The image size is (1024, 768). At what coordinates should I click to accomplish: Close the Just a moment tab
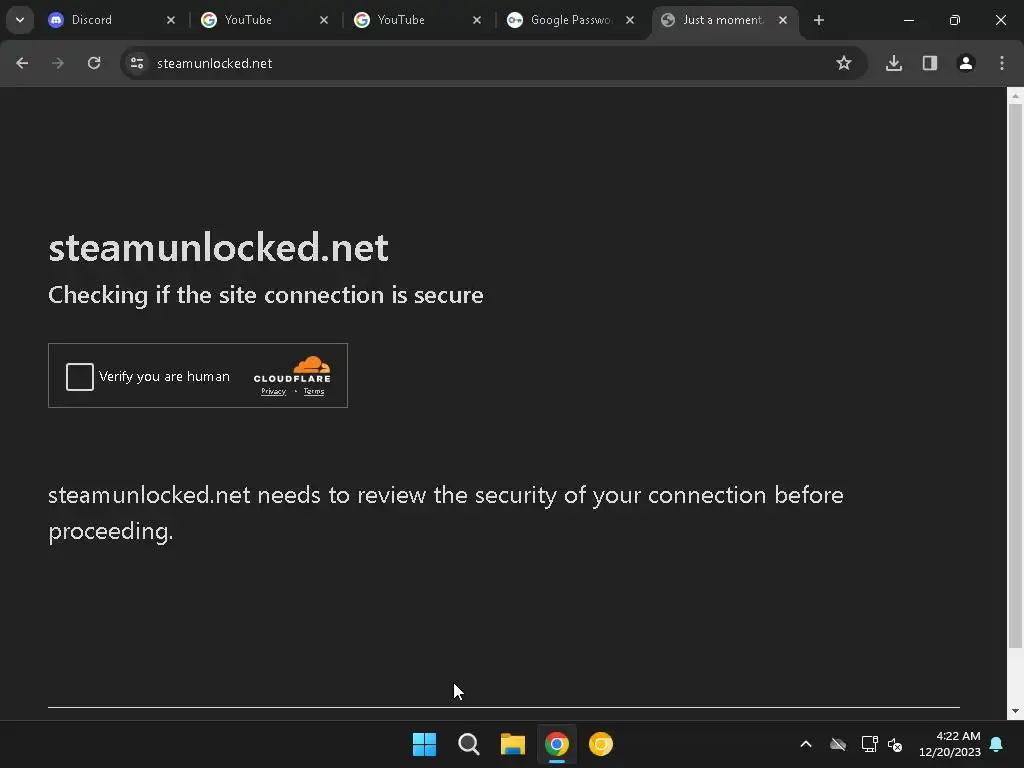[783, 20]
